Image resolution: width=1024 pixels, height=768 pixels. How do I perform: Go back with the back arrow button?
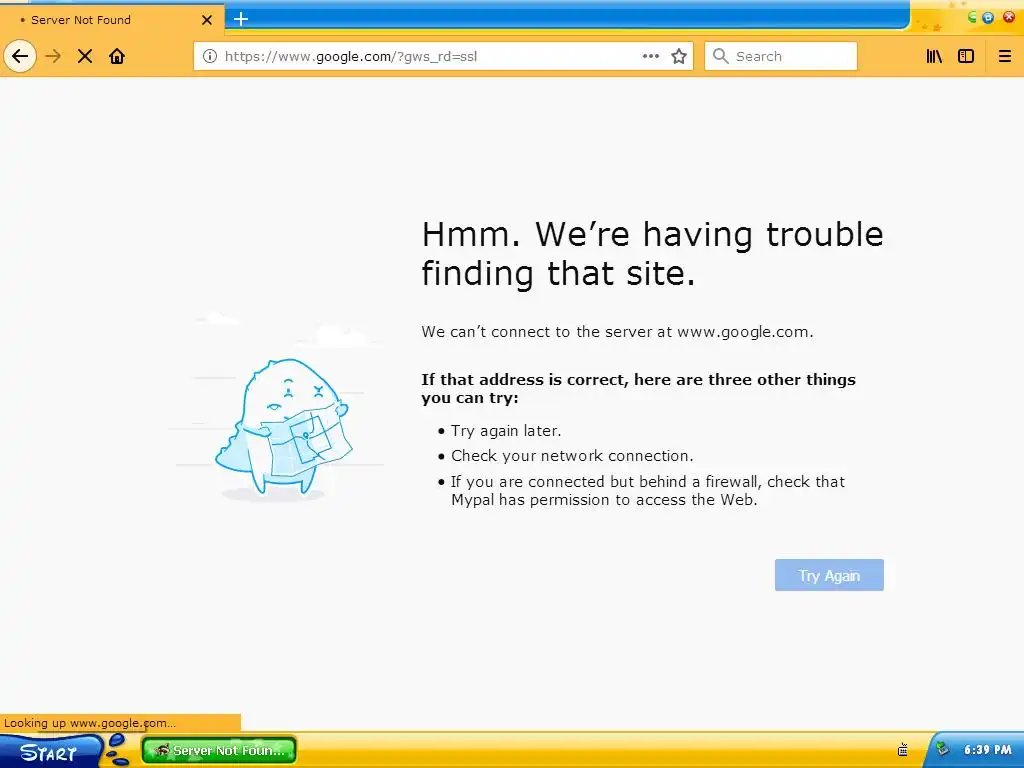(20, 56)
